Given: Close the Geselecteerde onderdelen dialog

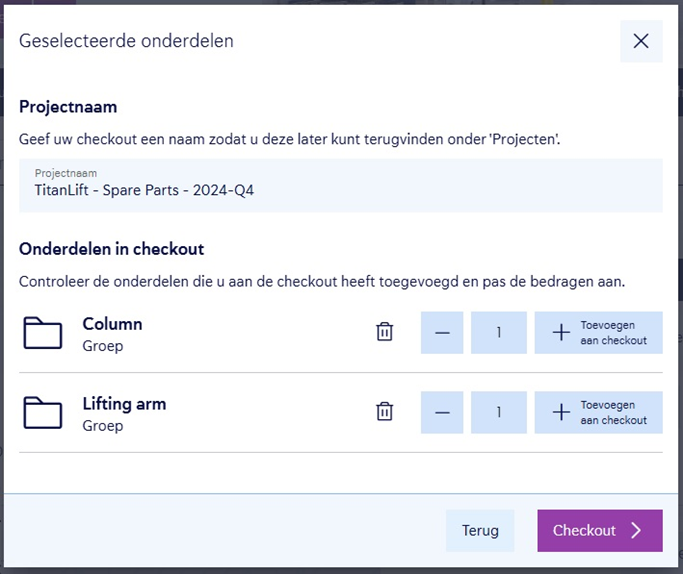Looking at the screenshot, I should tap(641, 41).
